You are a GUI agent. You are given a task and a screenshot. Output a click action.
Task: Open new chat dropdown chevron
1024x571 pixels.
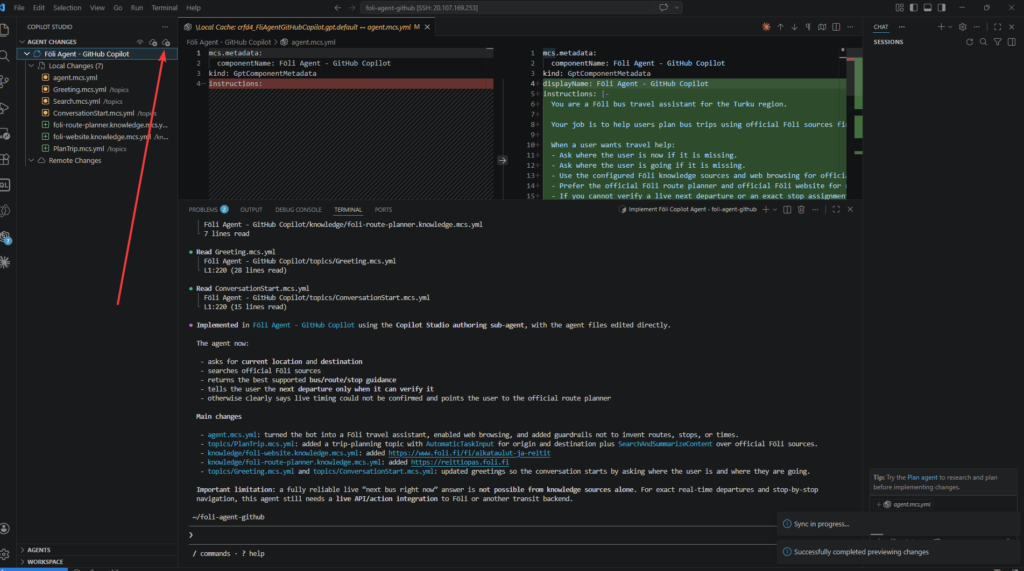[950, 27]
